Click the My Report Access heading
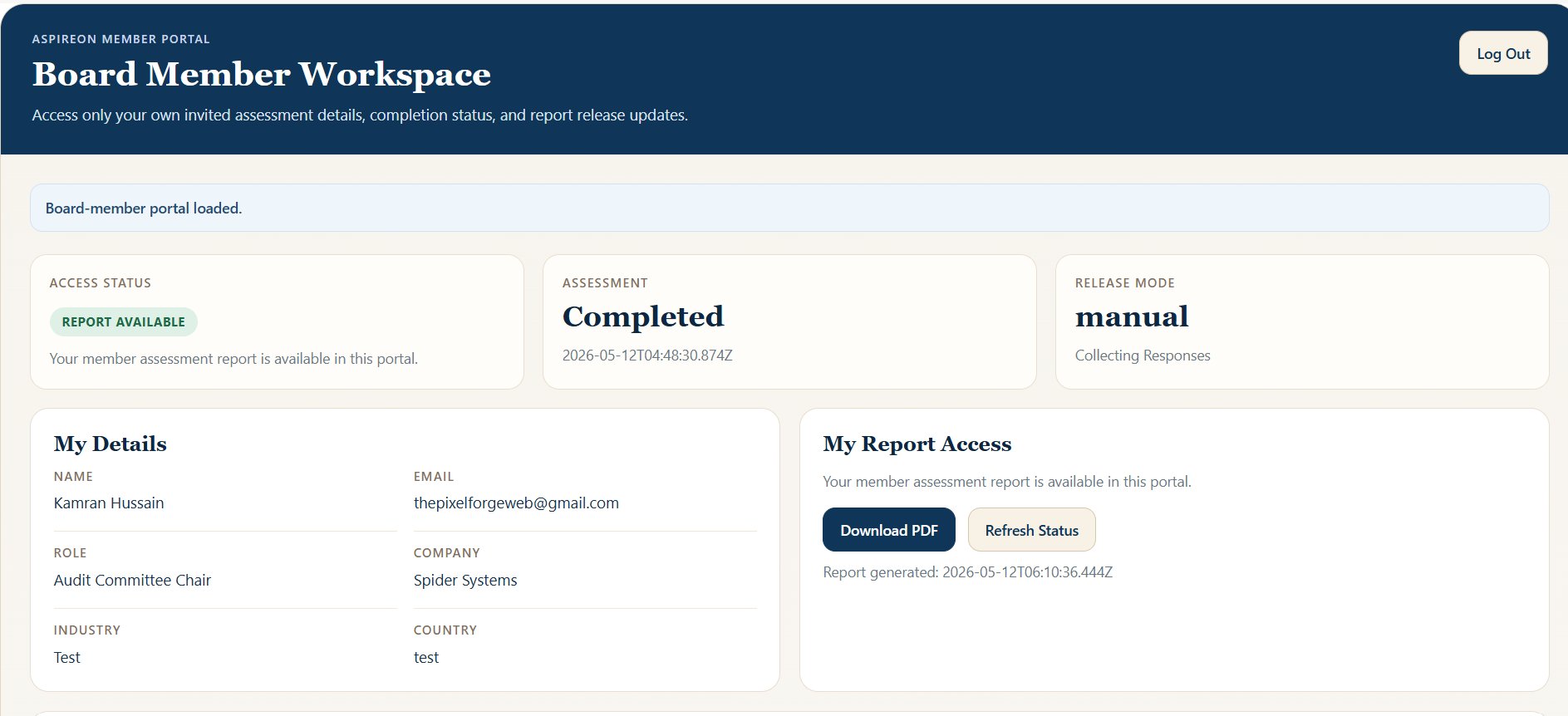1568x716 pixels. tap(917, 444)
